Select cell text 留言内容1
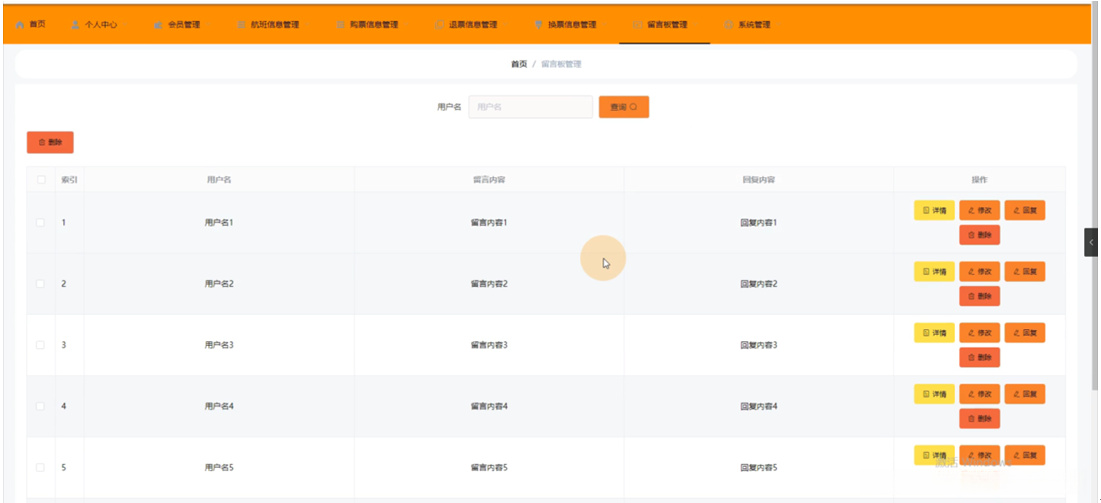 point(489,223)
